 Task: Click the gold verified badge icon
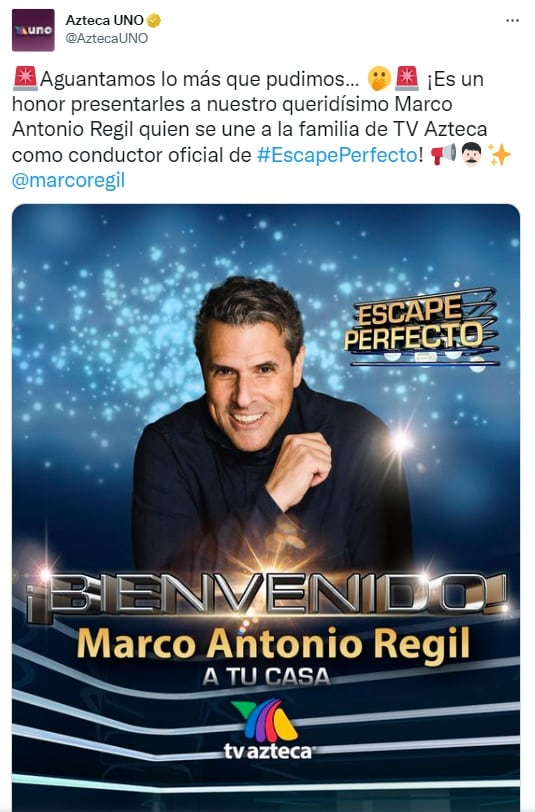[154, 21]
